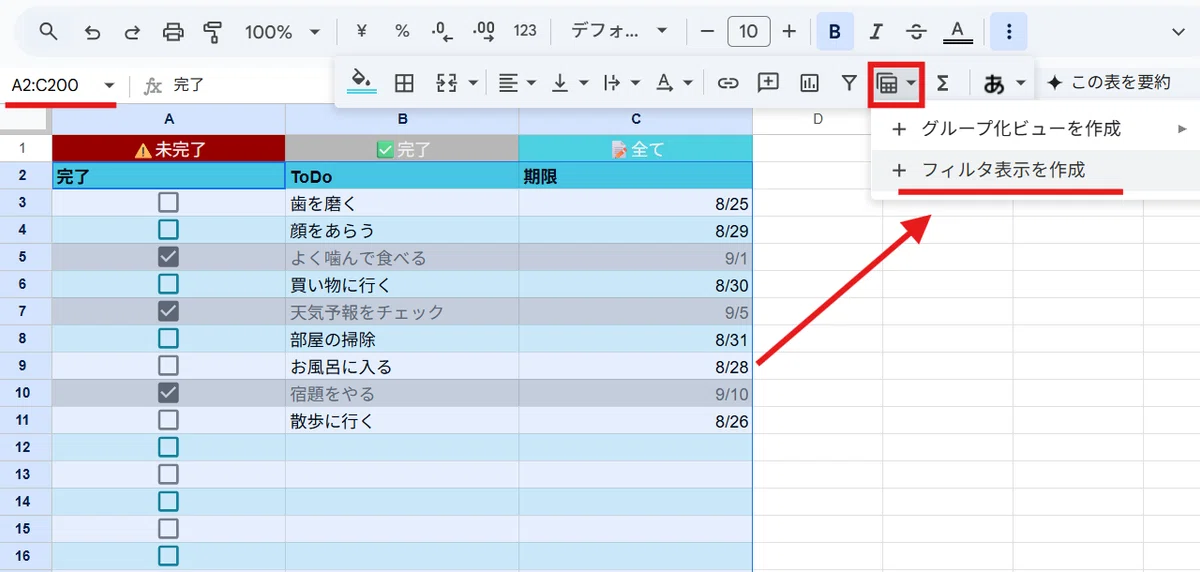The height and width of the screenshot is (572, 1200).
Task: Open the 123 number formats menu
Action: [525, 31]
